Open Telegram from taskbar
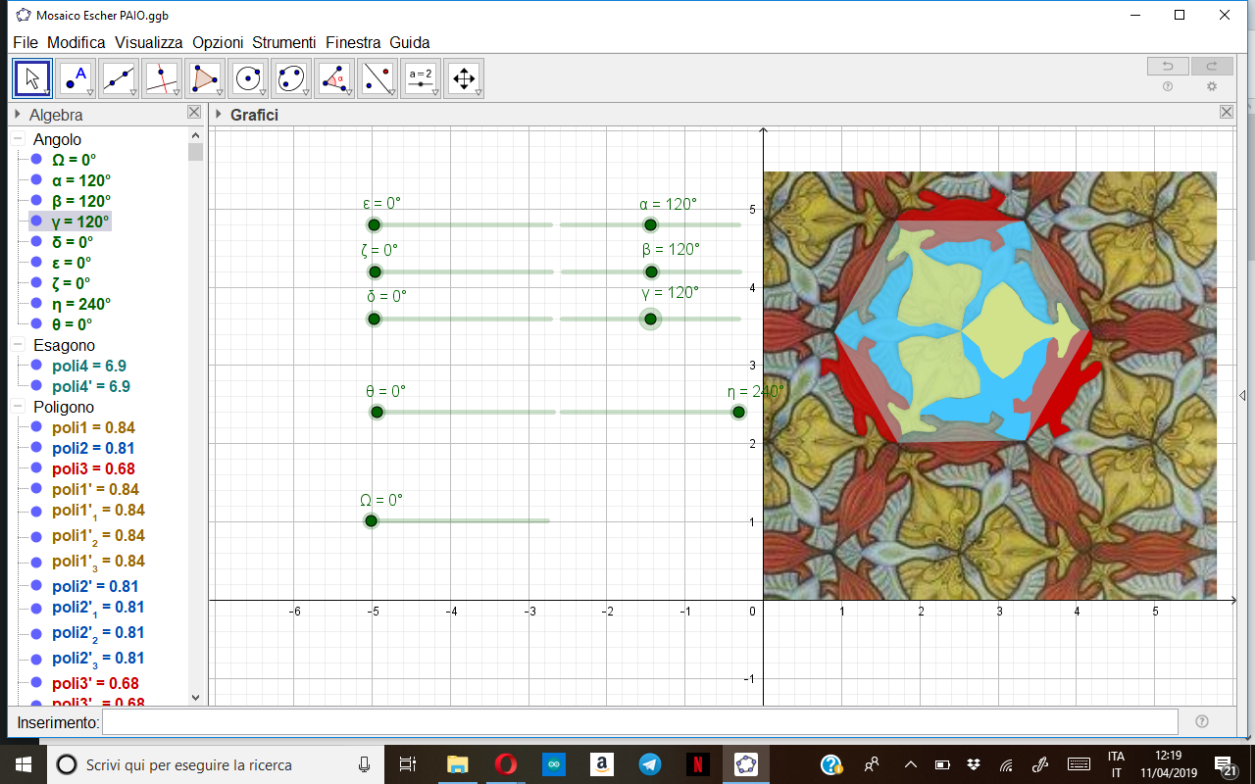1255x784 pixels. (x=650, y=765)
